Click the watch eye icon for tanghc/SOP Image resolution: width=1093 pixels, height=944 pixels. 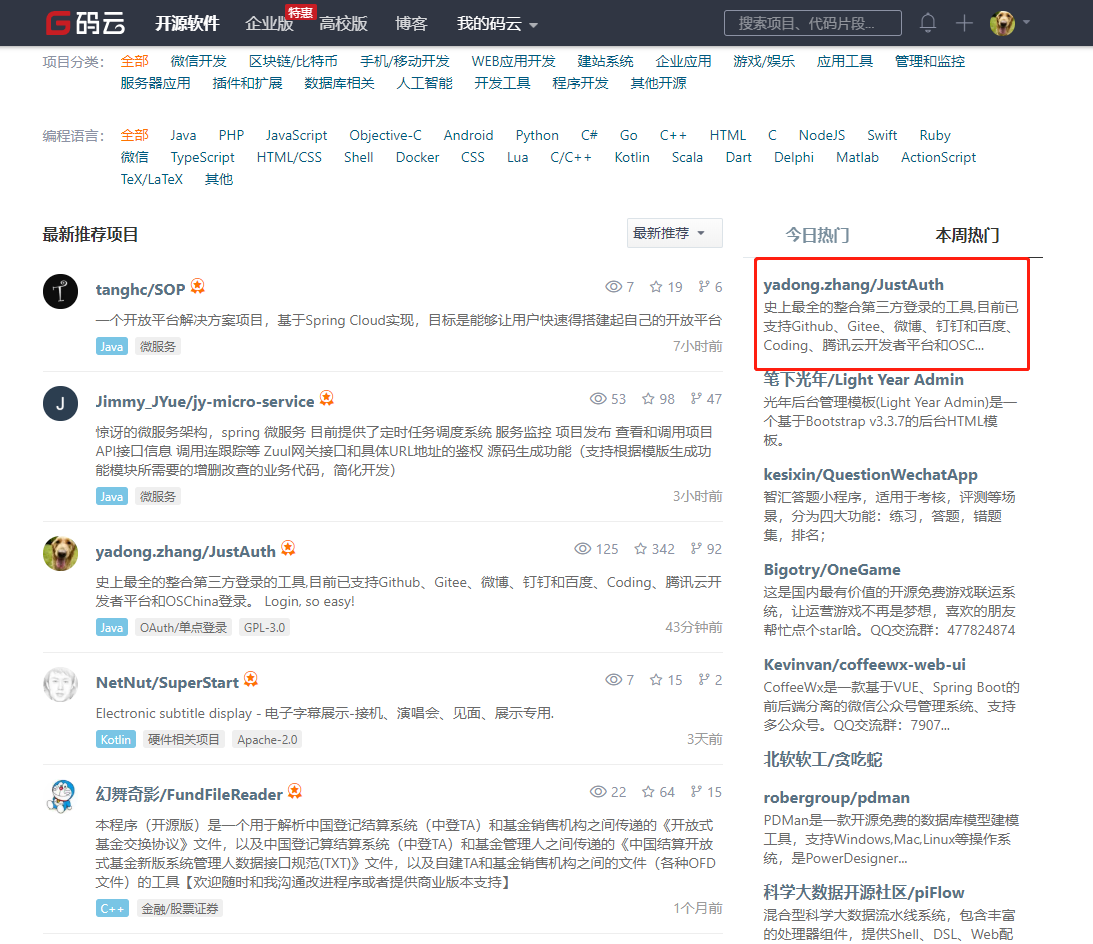pos(613,287)
